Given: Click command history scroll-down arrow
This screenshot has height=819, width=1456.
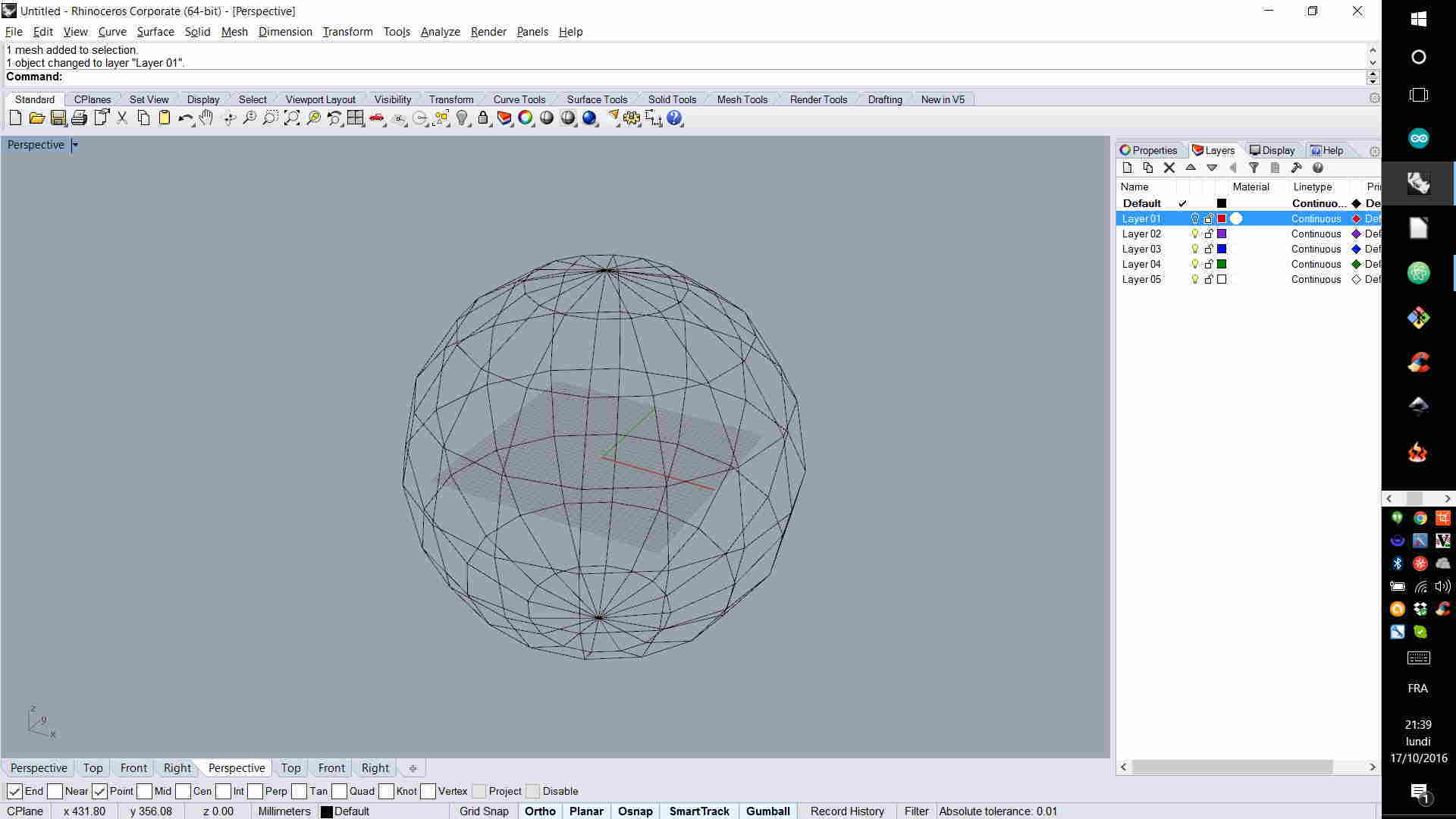Looking at the screenshot, I should pyautogui.click(x=1372, y=63).
